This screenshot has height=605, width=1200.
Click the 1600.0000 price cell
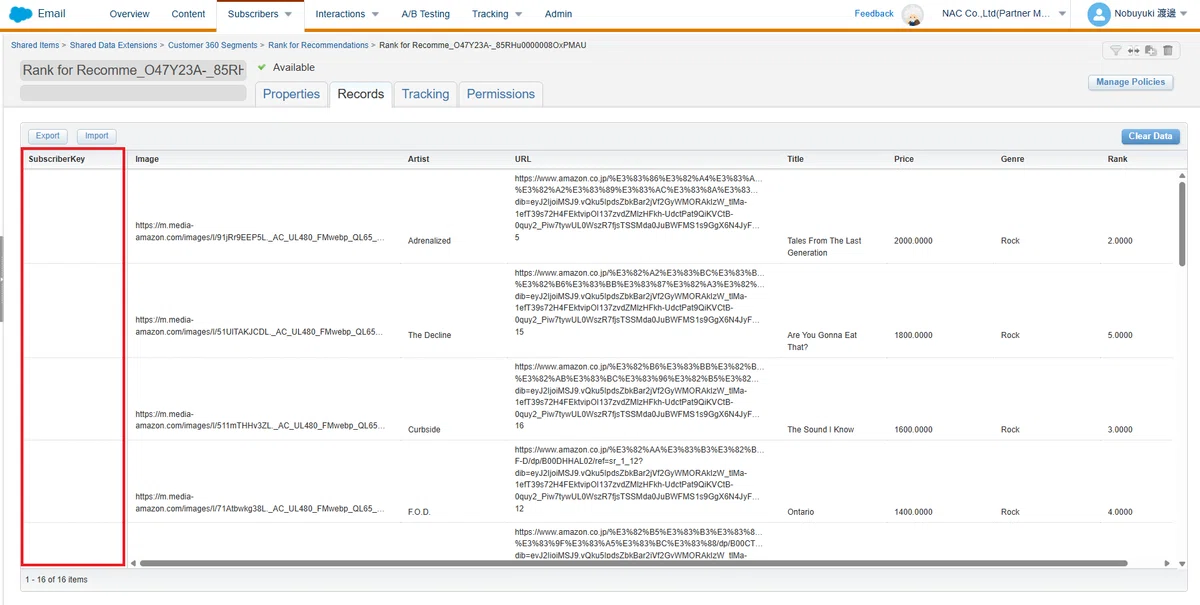913,430
